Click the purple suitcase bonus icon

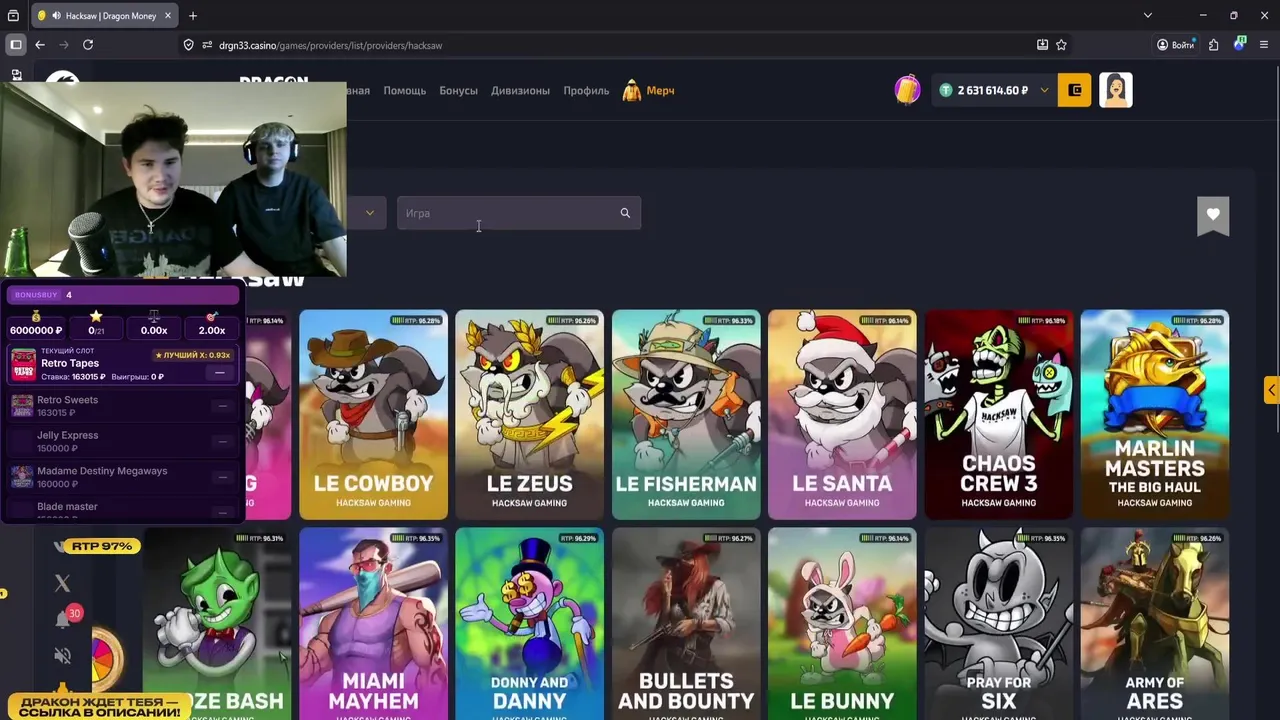(x=907, y=90)
